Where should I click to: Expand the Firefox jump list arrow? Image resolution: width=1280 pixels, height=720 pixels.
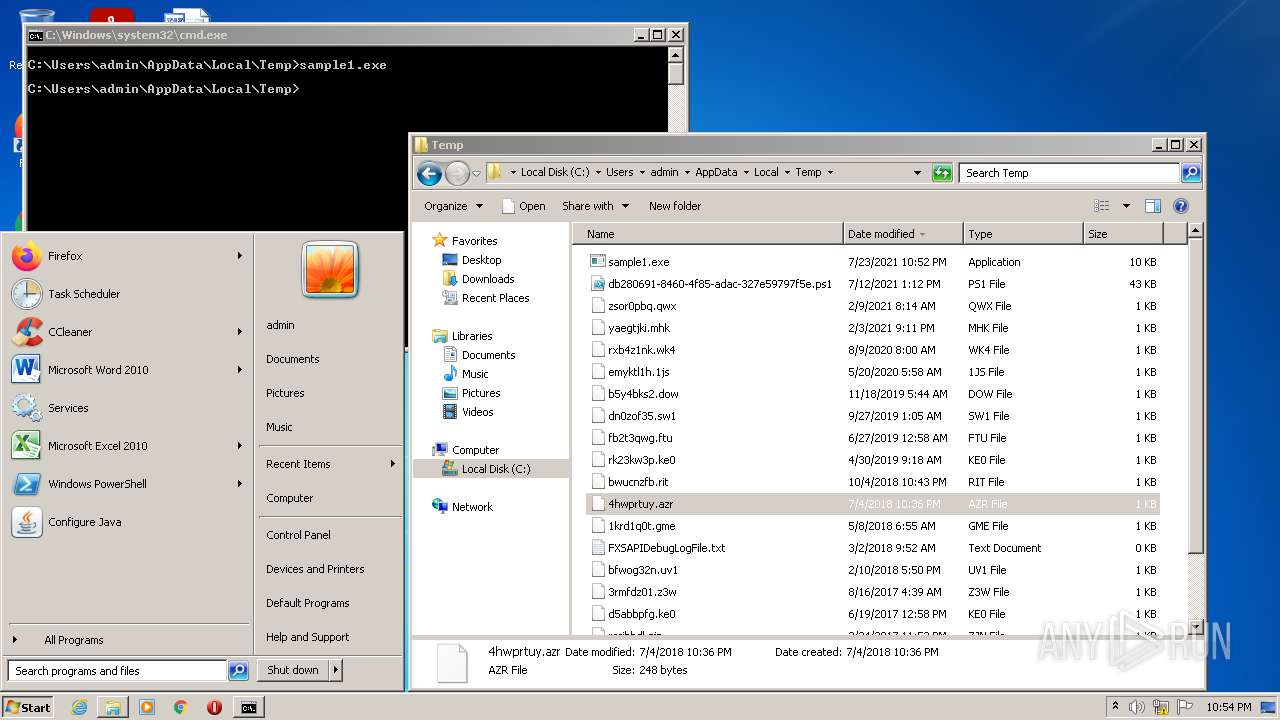pyautogui.click(x=240, y=256)
